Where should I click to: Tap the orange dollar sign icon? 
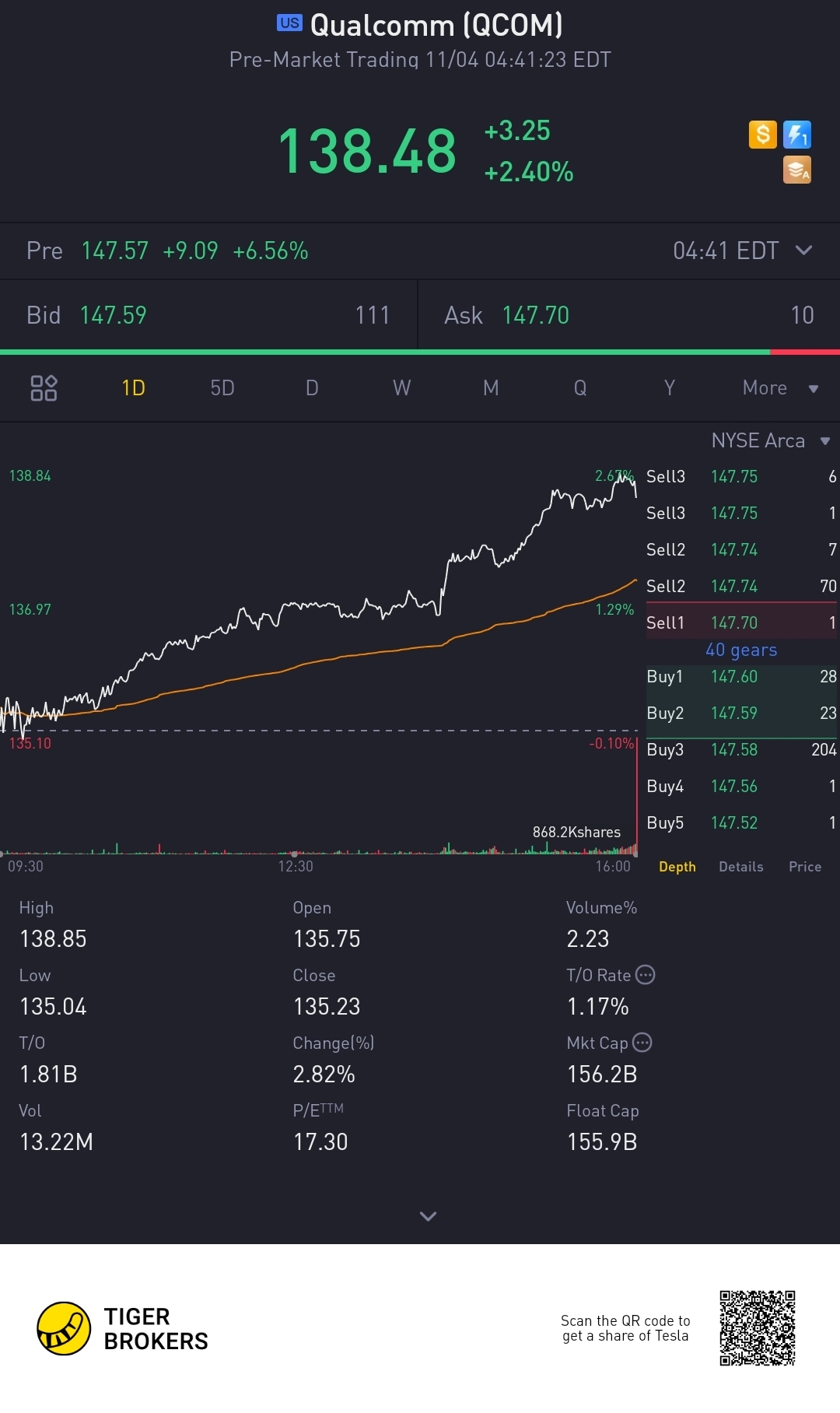(x=763, y=135)
